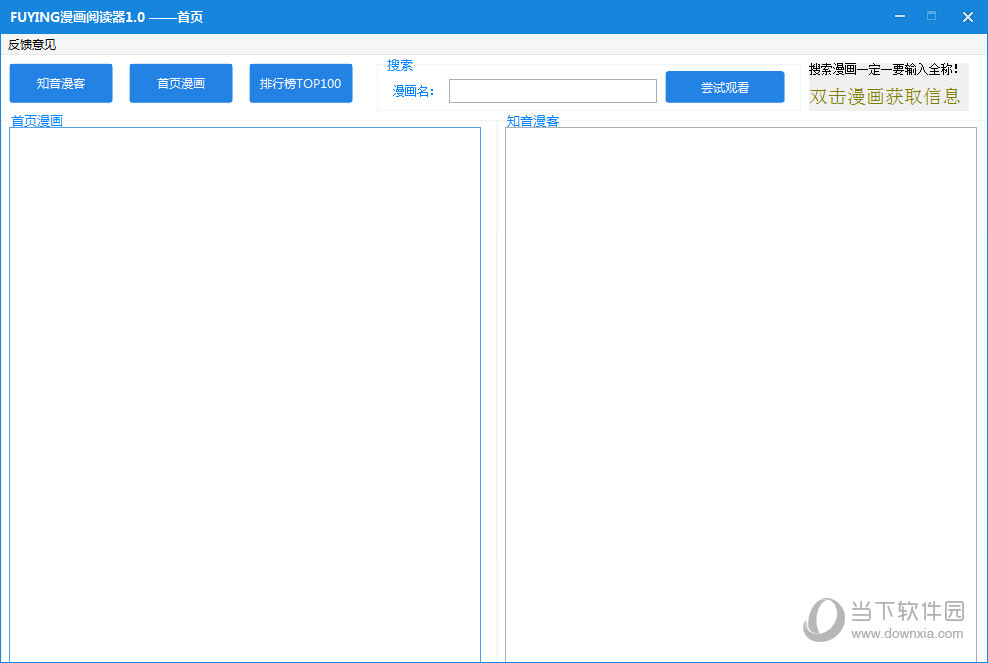Click inside the empty 首页漫画 list panel

[x=245, y=390]
